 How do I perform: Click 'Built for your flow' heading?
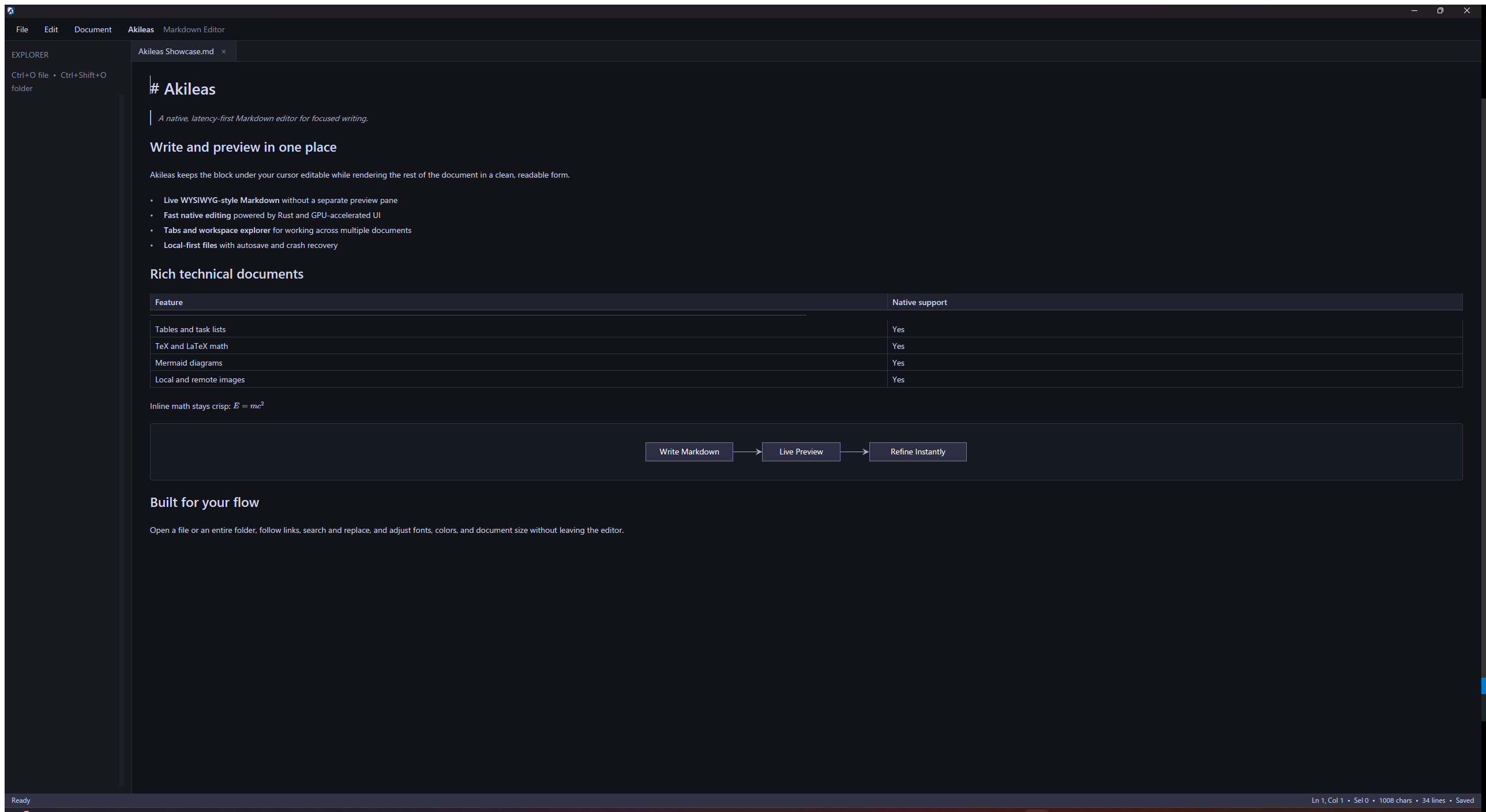pos(204,502)
